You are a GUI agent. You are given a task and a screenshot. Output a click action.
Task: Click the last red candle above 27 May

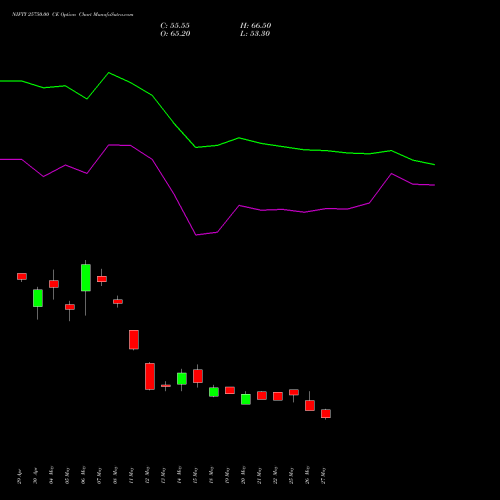[326, 413]
